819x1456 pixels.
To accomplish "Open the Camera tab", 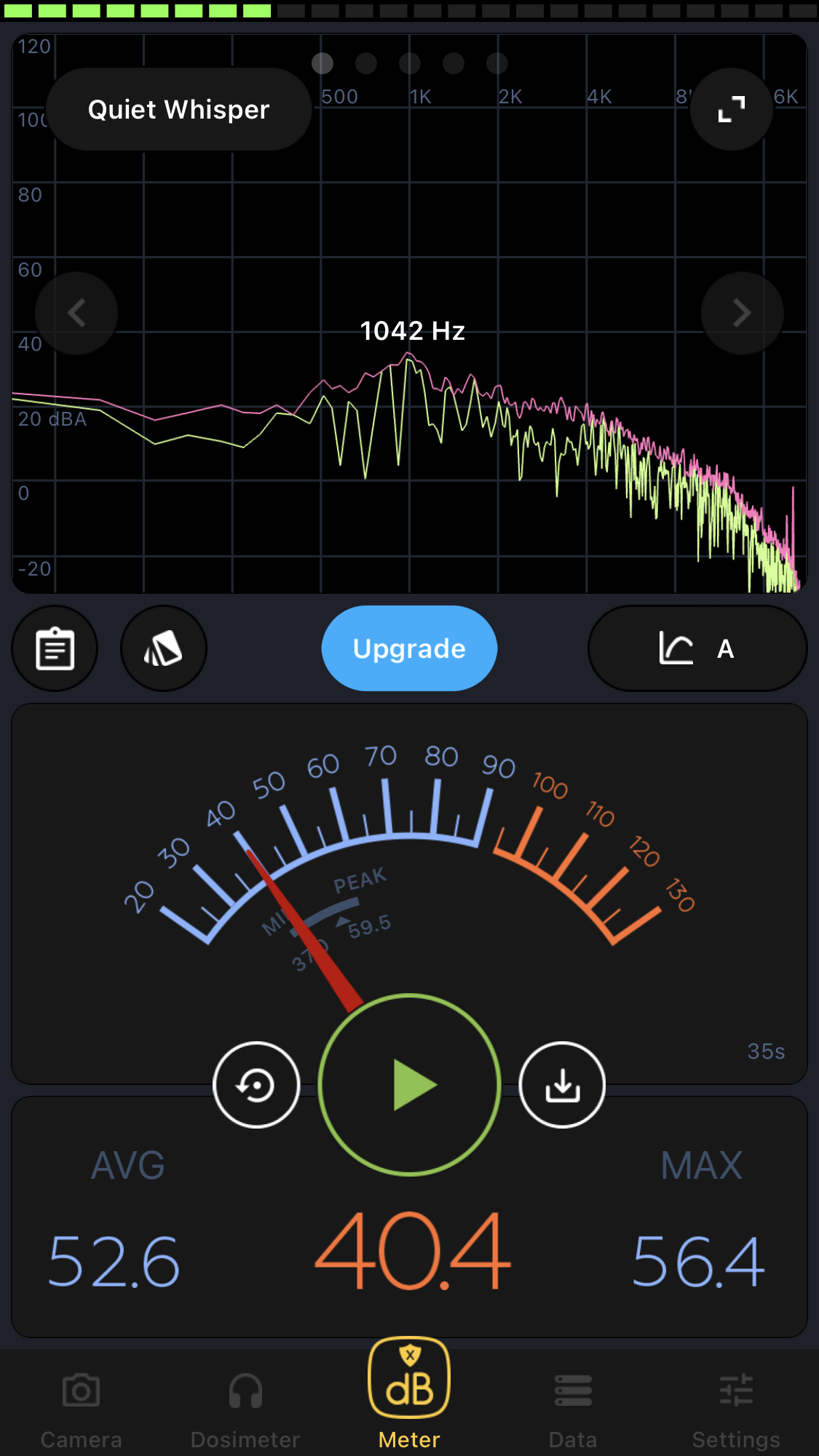I will [x=81, y=1409].
